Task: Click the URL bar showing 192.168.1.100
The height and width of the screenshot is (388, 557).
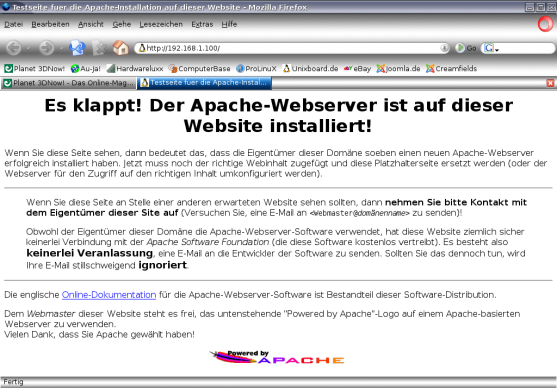Action: (291, 48)
